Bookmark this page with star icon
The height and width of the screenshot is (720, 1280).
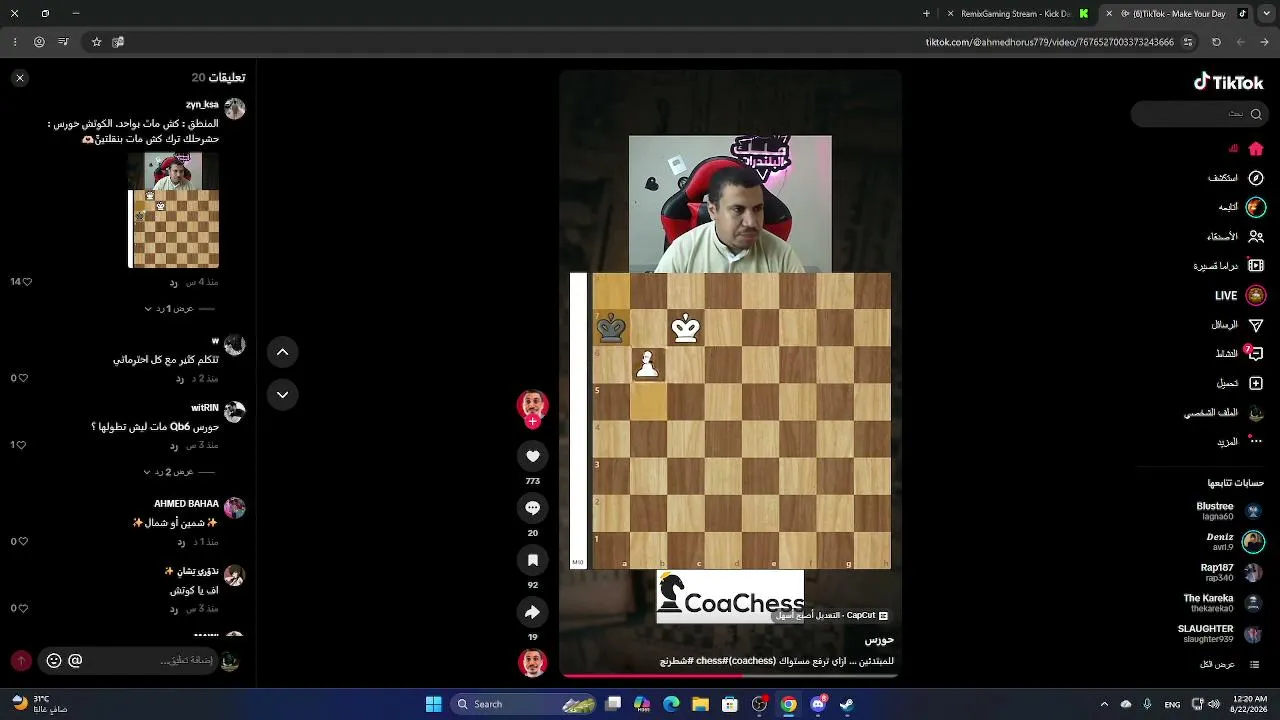pyautogui.click(x=96, y=42)
